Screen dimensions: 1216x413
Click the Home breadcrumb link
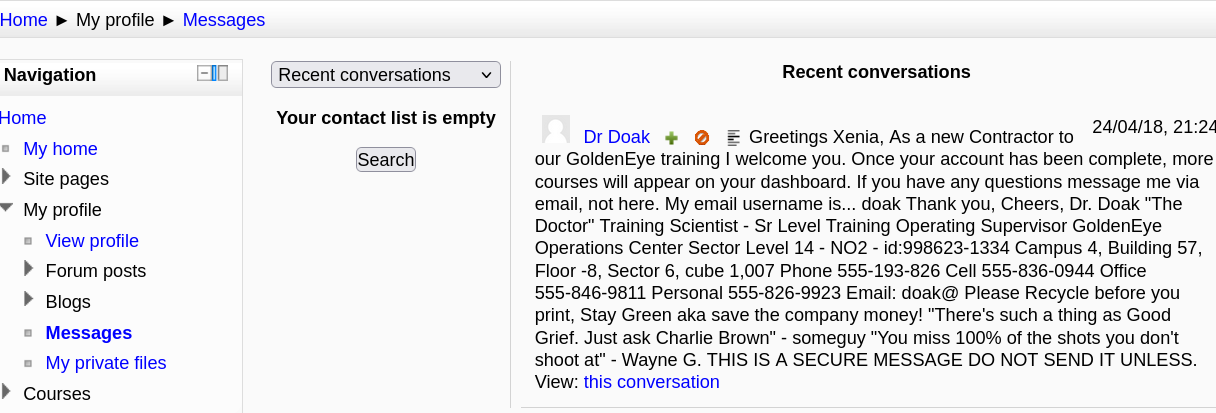(24, 19)
